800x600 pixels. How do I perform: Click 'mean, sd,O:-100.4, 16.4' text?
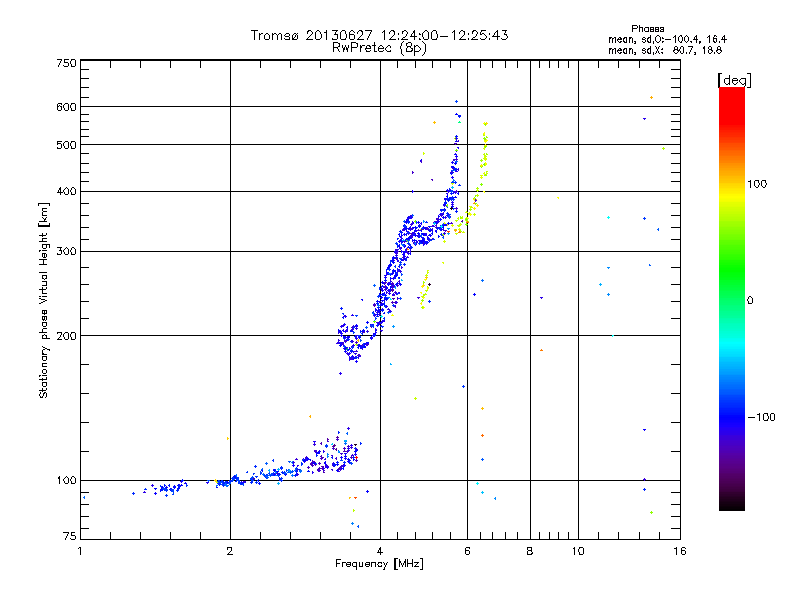point(667,40)
